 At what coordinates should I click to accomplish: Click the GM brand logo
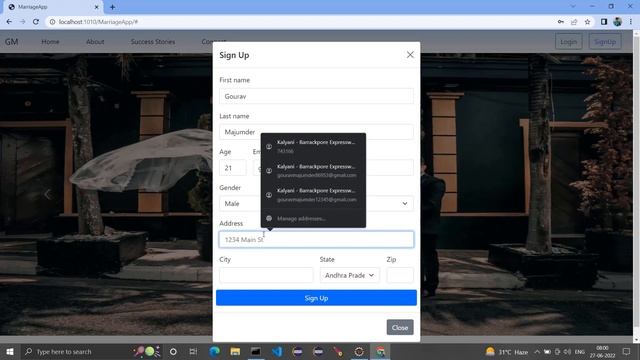tap(11, 42)
